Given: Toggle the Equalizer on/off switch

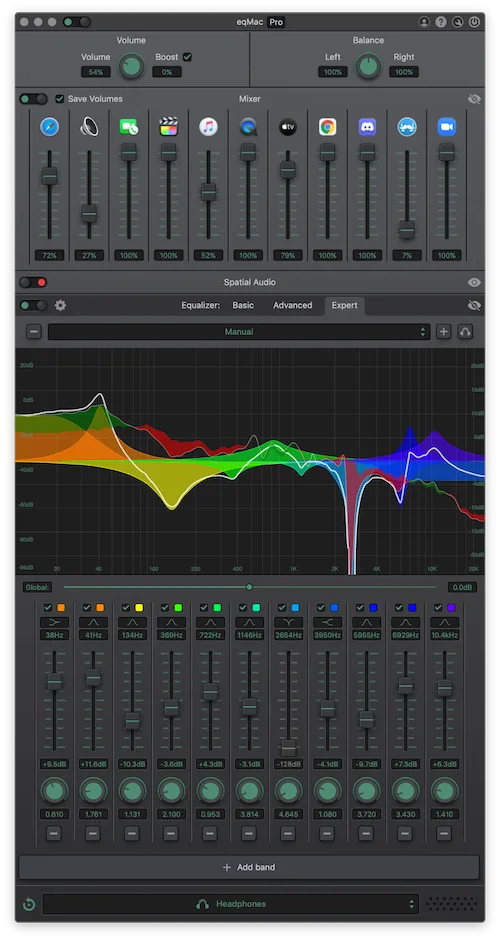Looking at the screenshot, I should [x=34, y=305].
